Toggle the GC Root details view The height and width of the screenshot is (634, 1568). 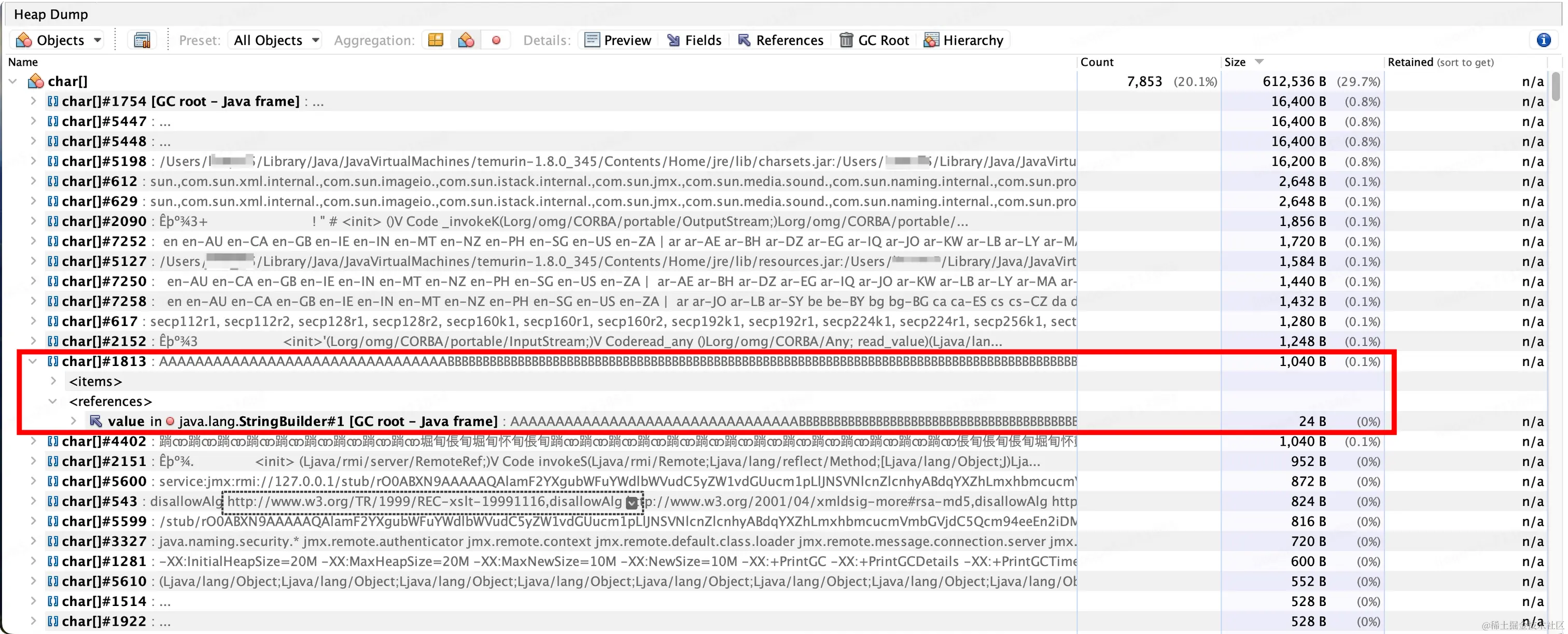pos(874,40)
